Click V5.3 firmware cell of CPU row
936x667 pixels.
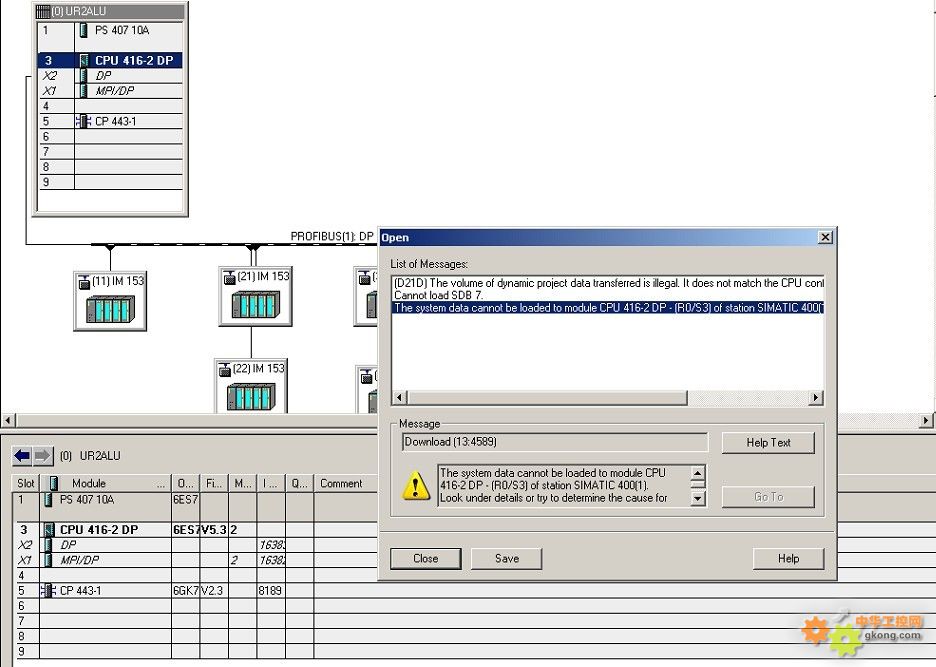click(214, 530)
